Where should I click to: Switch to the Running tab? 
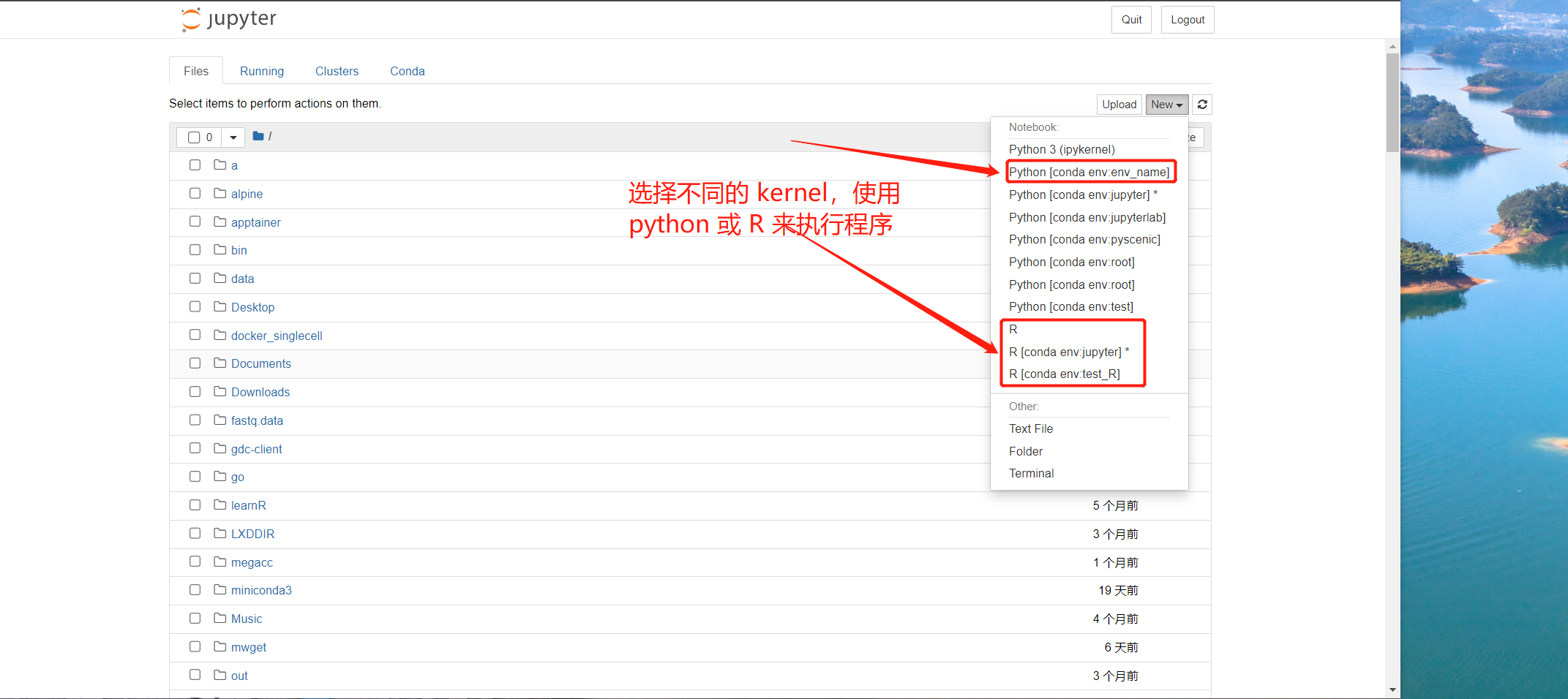261,71
